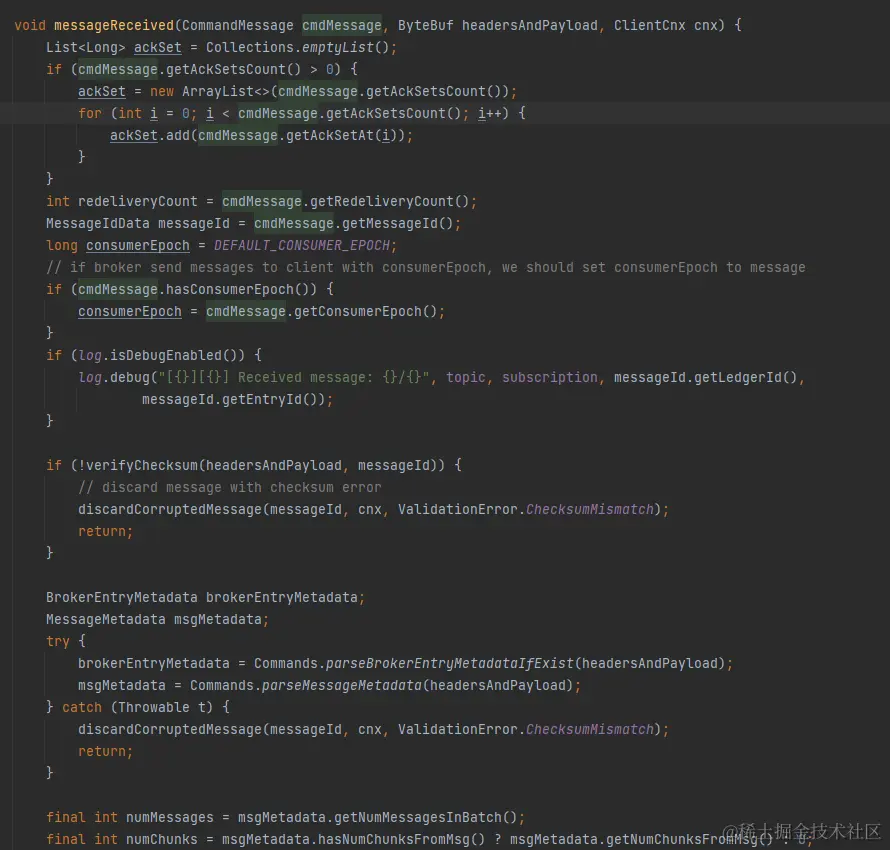Screen dimensions: 890x850
Task: Click 'long consumerEpoch' declaration
Action: coord(117,246)
